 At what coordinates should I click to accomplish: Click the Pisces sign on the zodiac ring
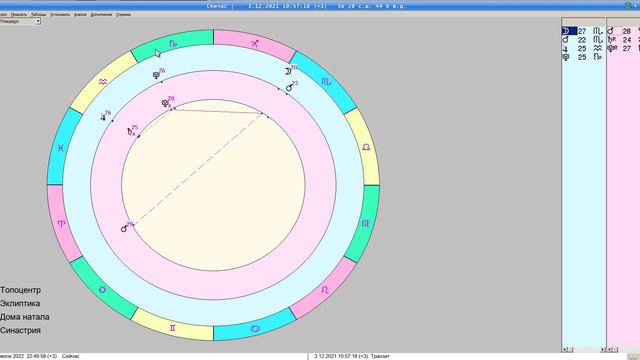coord(60,147)
